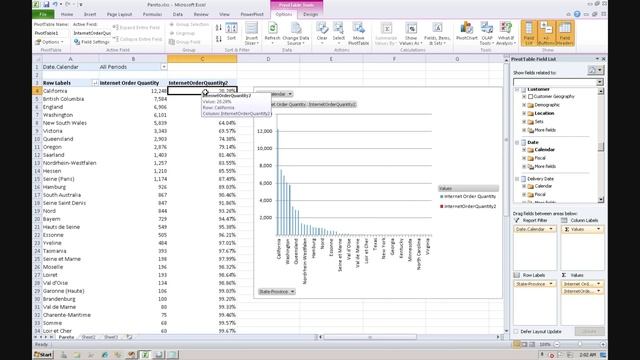Click zoom slider handle in status bar
640x360 pixels.
pos(580,344)
